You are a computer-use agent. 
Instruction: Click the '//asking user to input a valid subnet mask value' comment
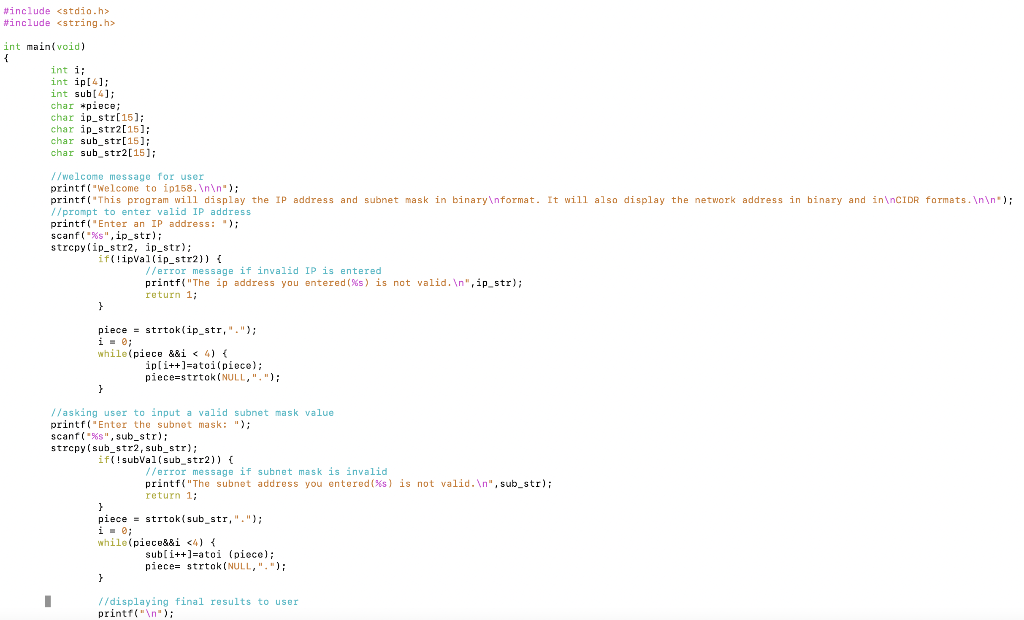tap(192, 413)
